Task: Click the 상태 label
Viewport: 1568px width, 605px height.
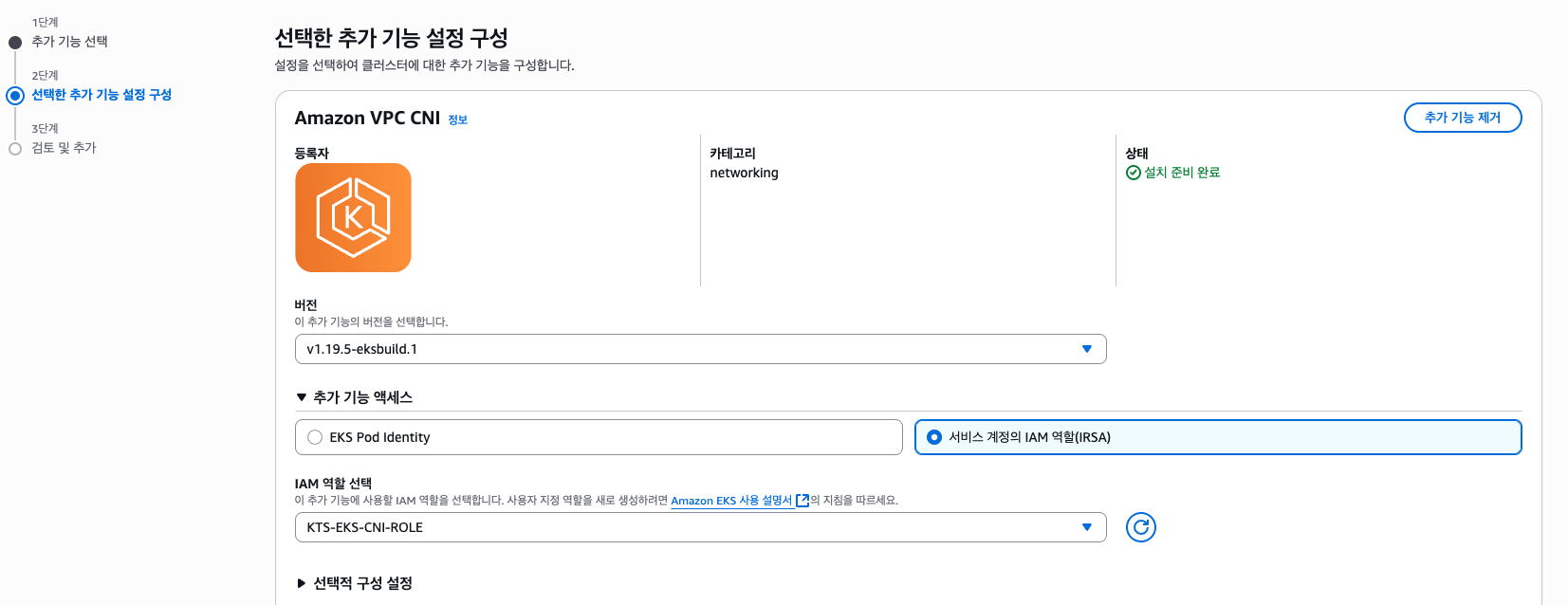Action: pyautogui.click(x=1136, y=153)
